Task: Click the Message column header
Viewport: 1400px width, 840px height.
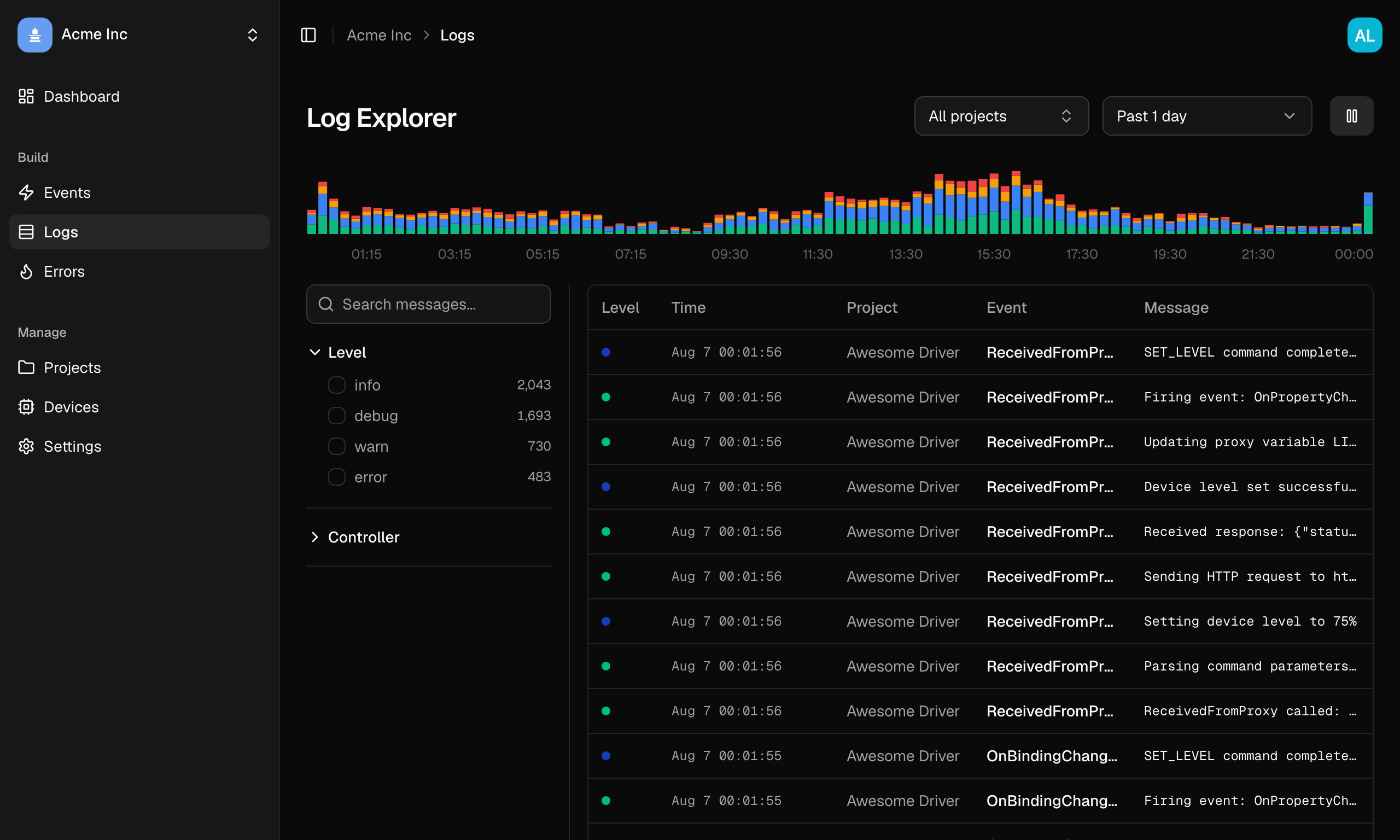Action: (x=1176, y=307)
